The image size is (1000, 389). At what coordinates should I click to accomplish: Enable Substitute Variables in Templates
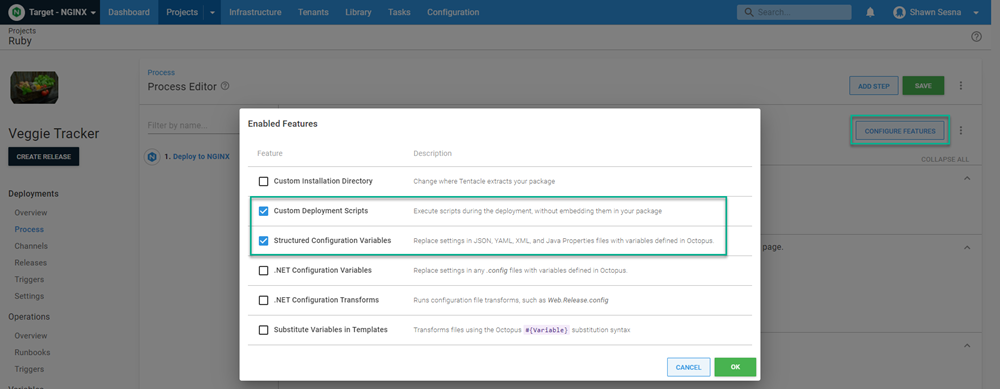(263, 330)
